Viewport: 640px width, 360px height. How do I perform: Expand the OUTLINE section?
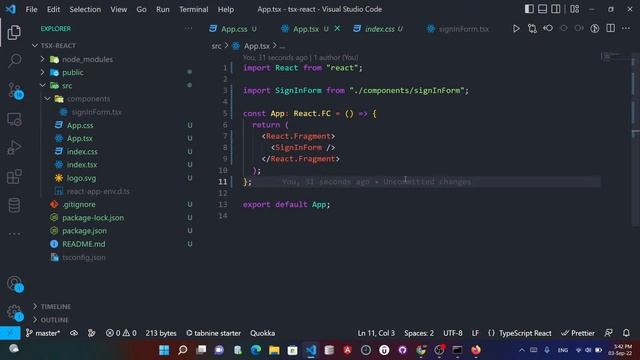(x=54, y=320)
